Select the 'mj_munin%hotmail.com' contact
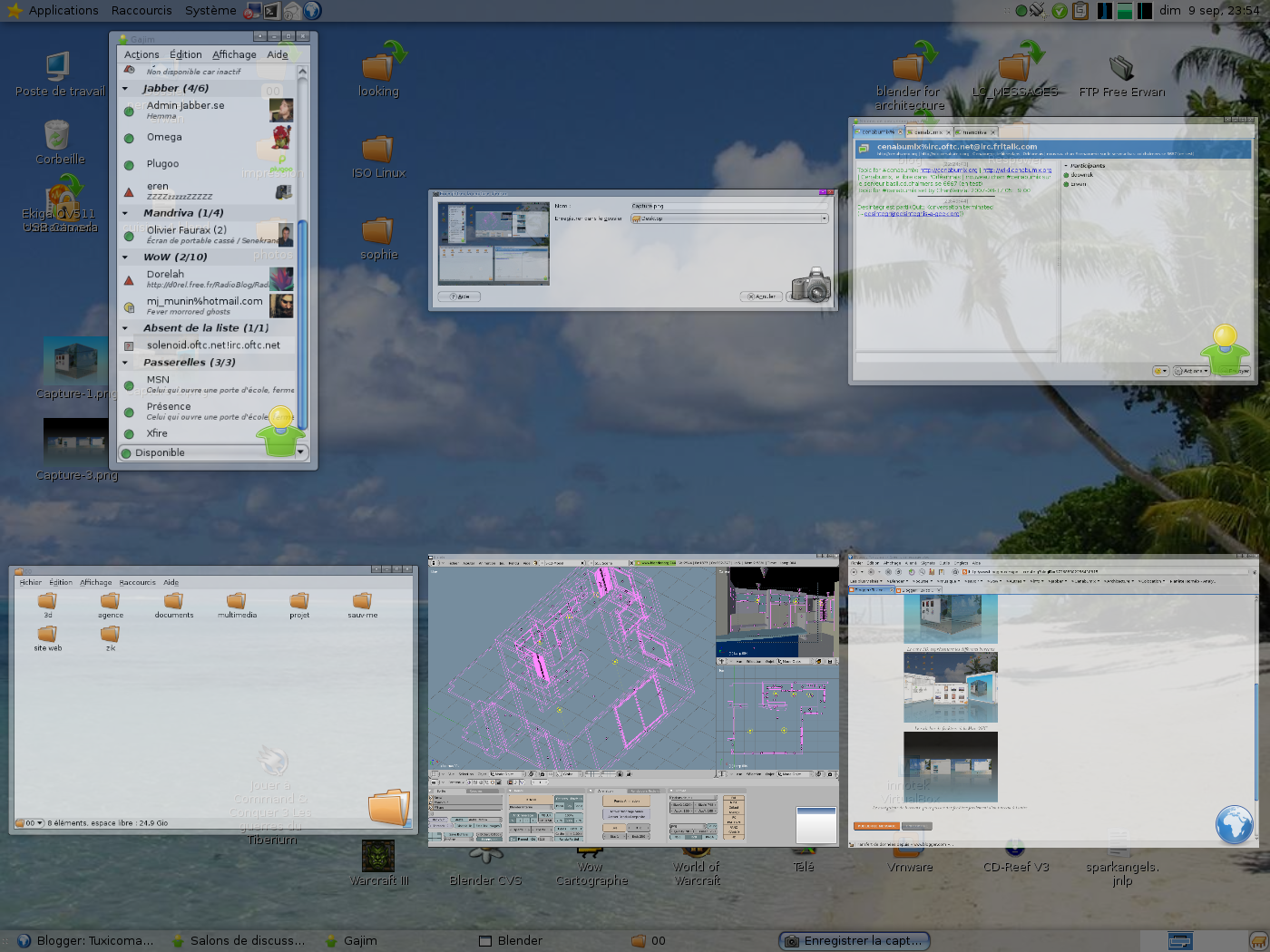Image resolution: width=1270 pixels, height=952 pixels. 209,306
